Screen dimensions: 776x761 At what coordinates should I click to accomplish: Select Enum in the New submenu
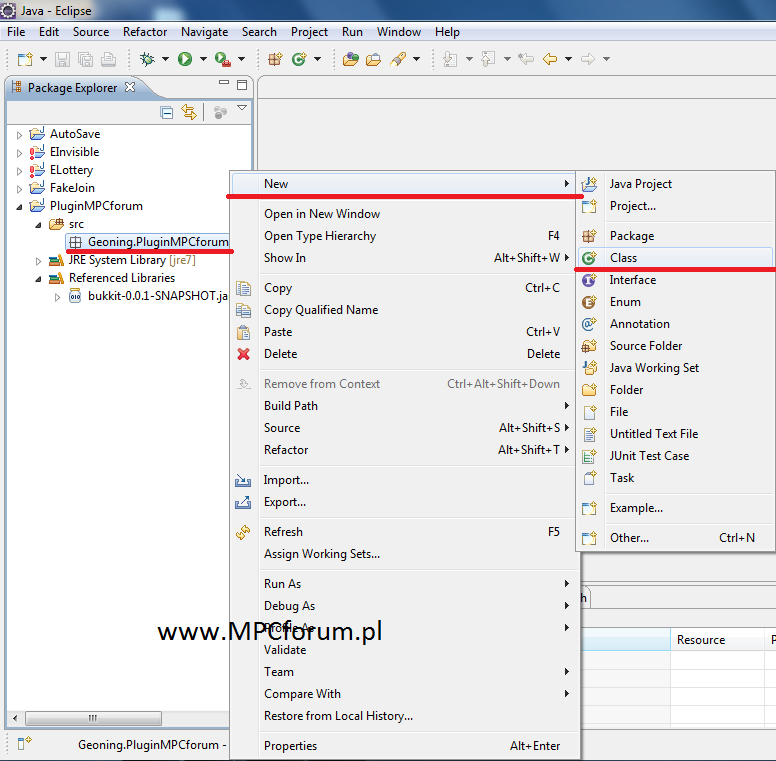[675, 302]
